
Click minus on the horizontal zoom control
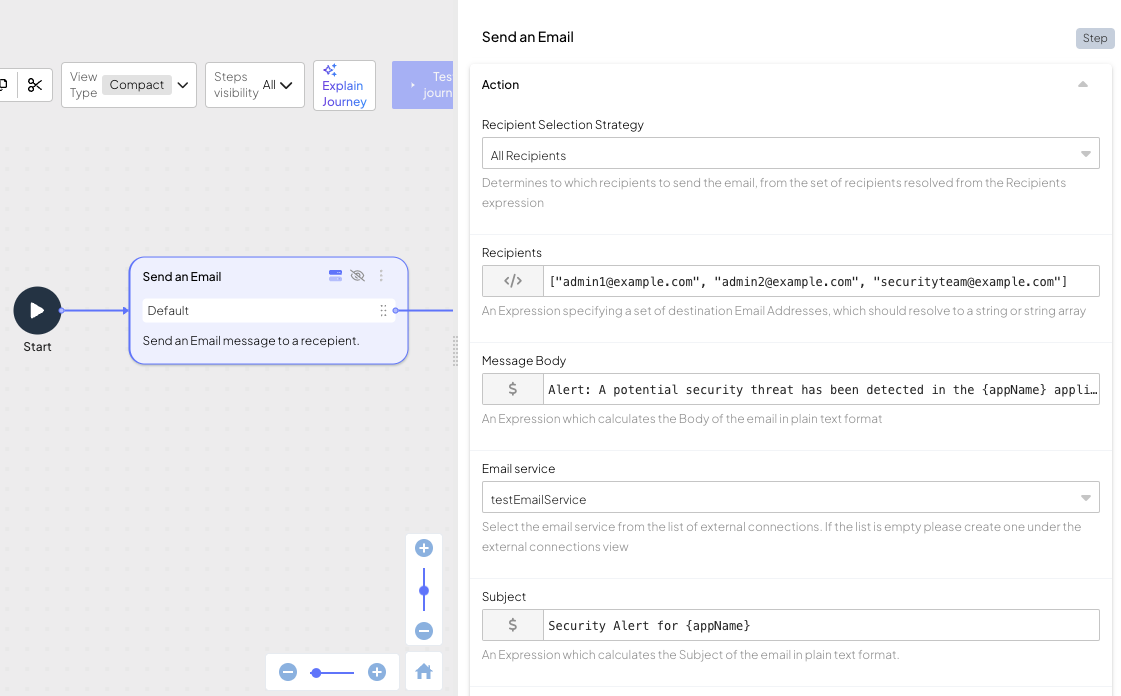pos(288,672)
